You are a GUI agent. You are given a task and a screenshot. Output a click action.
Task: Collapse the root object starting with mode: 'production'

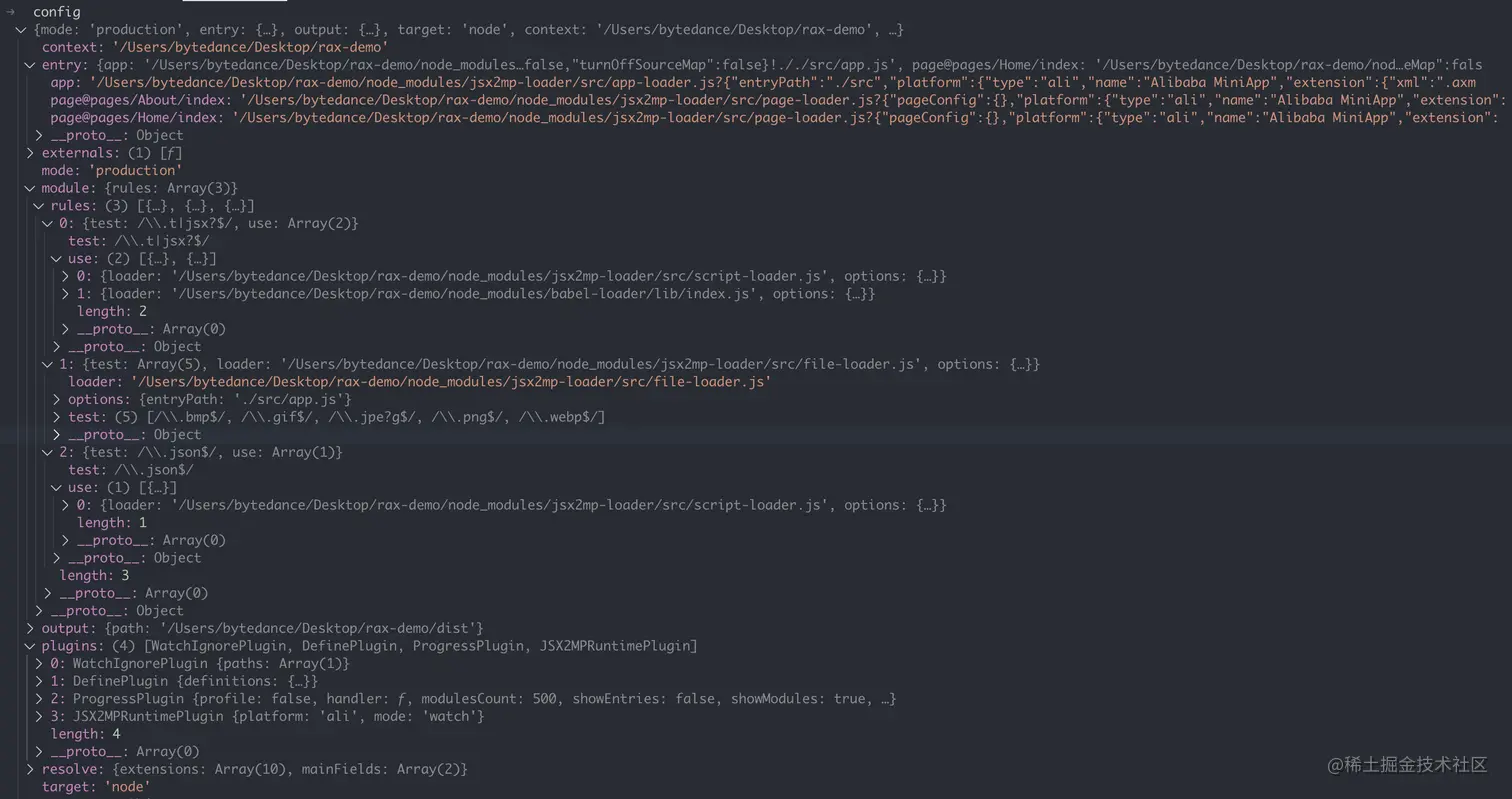22,30
